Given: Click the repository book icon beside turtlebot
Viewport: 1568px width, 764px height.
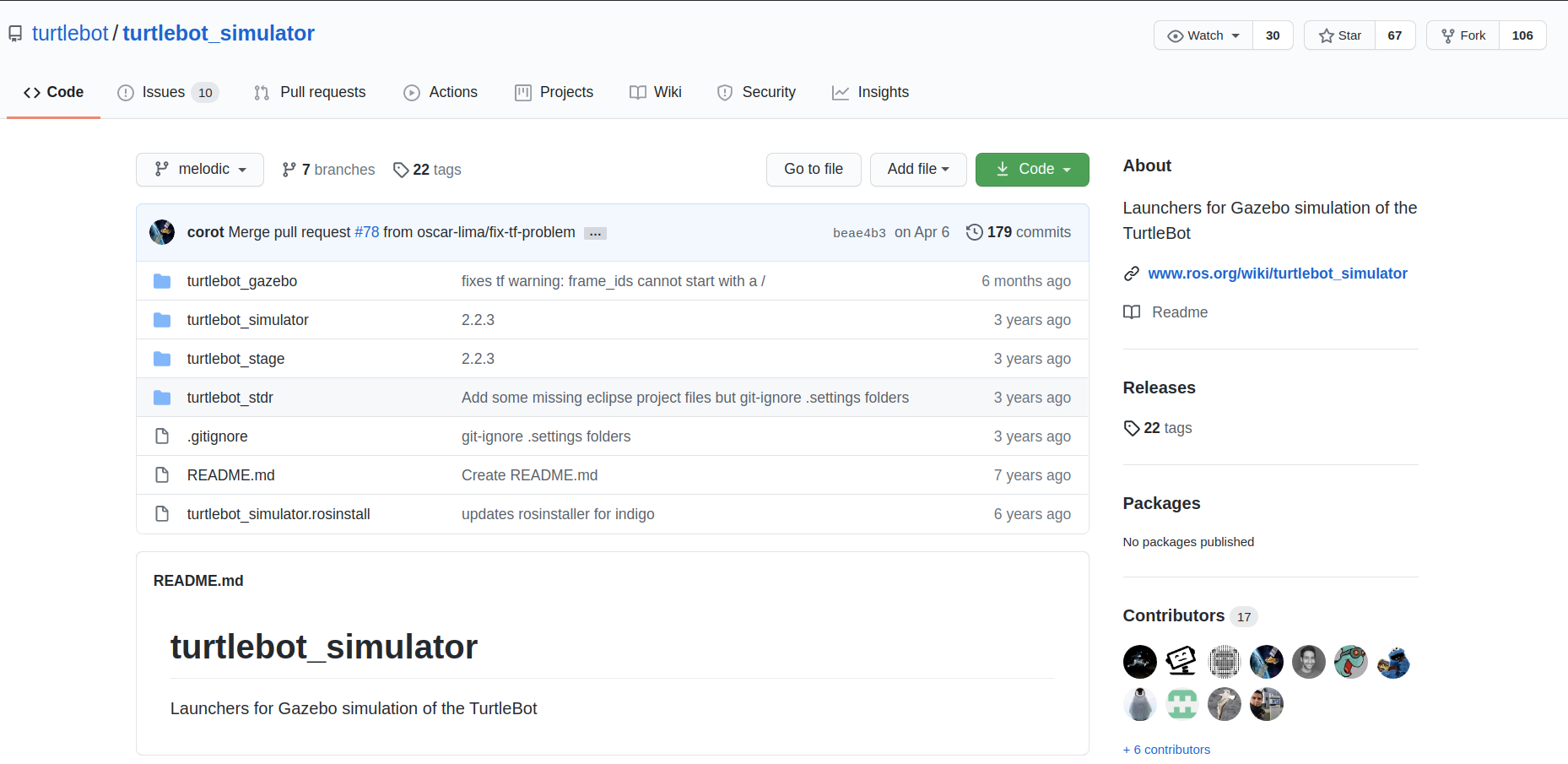Looking at the screenshot, I should (15, 34).
